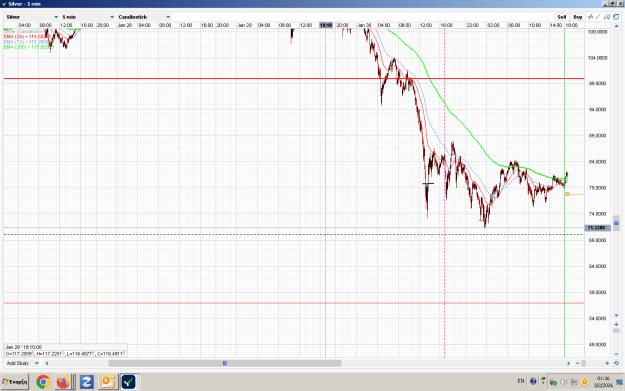Click the EMA (72) legend label

point(26,42)
